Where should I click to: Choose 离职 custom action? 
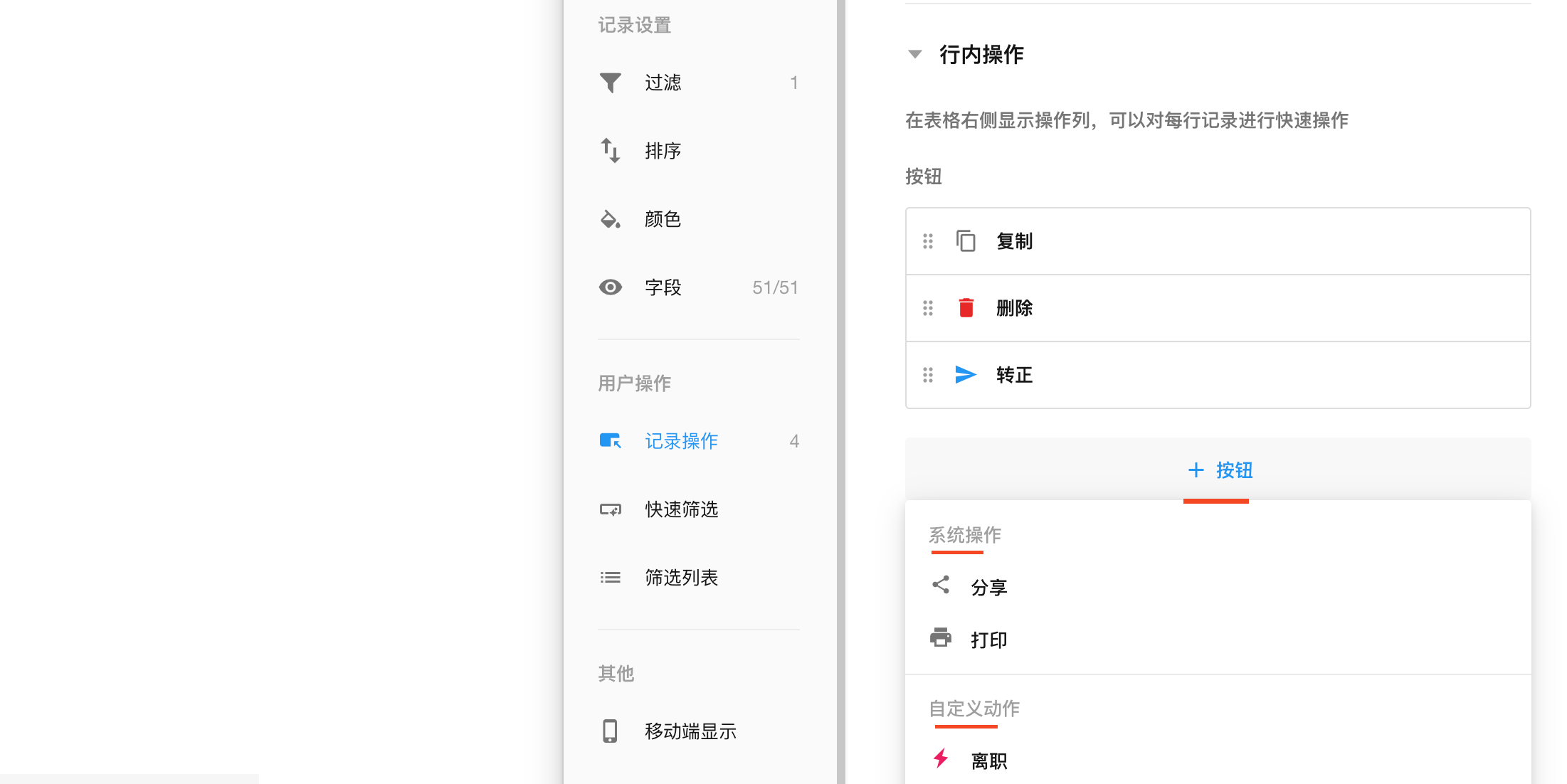coord(988,761)
